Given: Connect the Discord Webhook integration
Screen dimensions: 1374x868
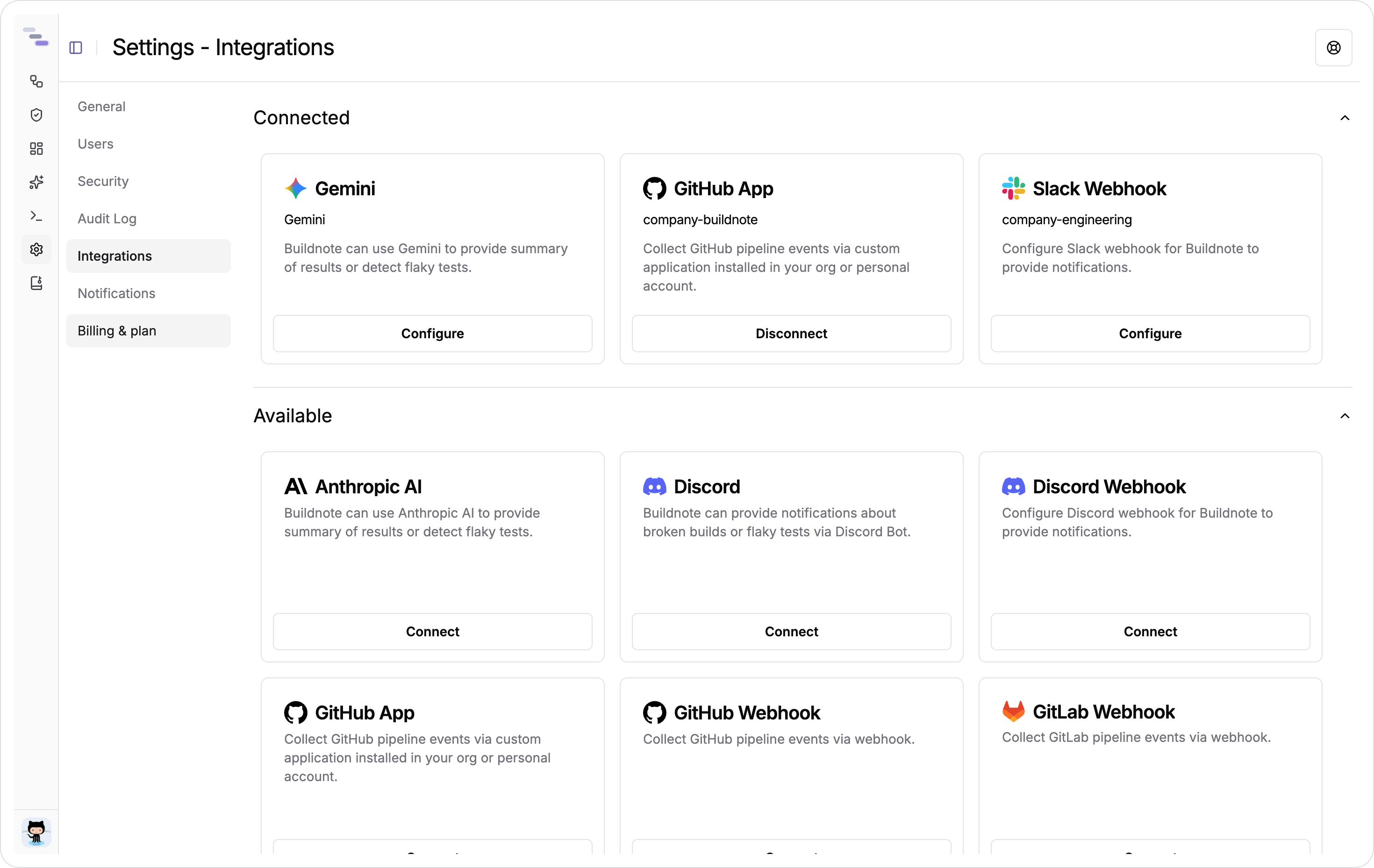Looking at the screenshot, I should [1150, 632].
